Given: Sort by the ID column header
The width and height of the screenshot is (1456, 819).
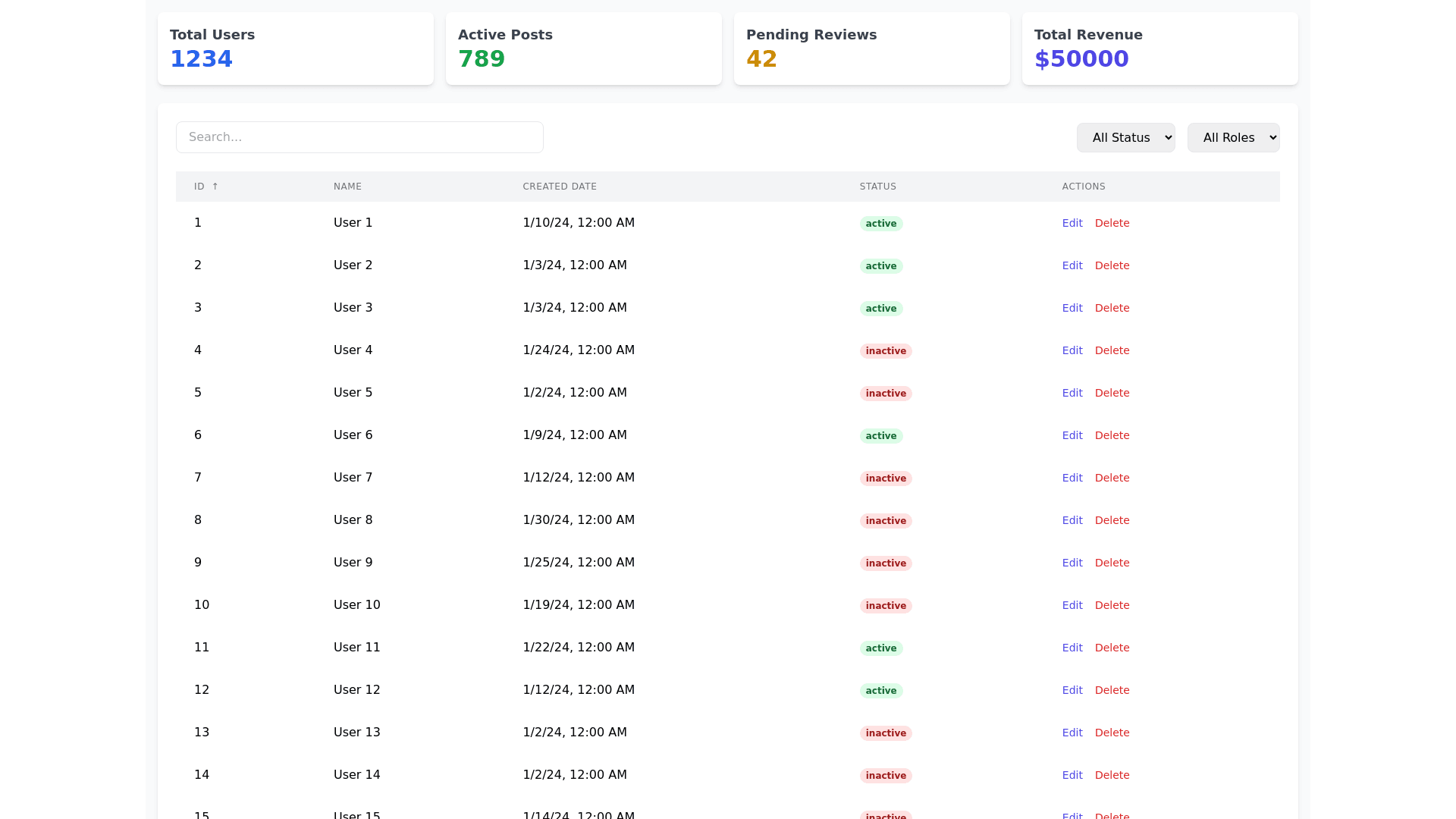Looking at the screenshot, I should click(199, 187).
